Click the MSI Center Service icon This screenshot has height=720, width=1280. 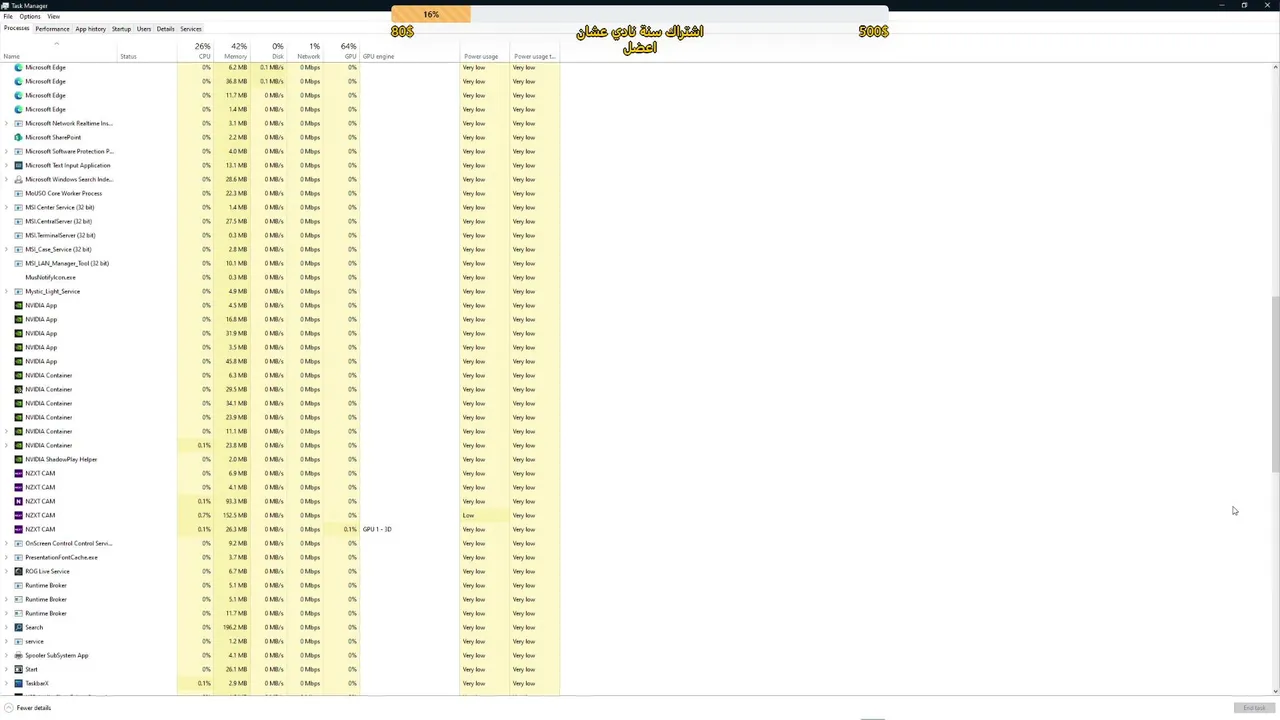pos(18,207)
